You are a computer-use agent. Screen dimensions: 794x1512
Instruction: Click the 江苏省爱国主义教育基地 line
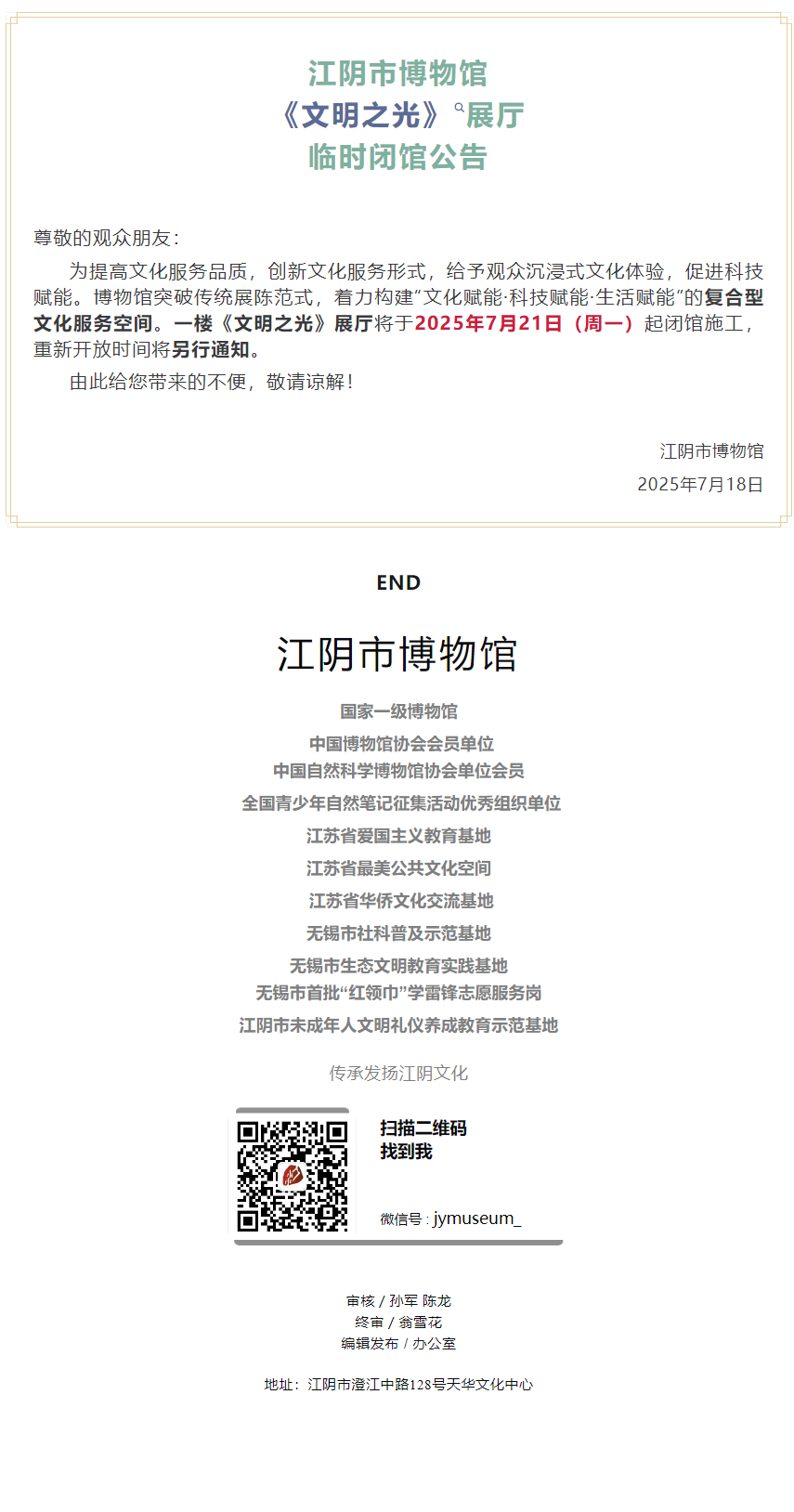click(398, 836)
